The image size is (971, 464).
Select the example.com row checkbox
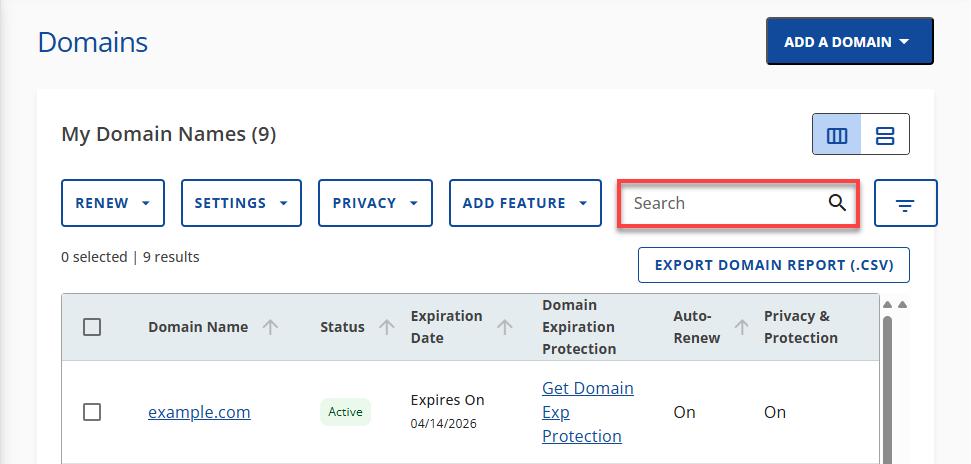coord(92,412)
